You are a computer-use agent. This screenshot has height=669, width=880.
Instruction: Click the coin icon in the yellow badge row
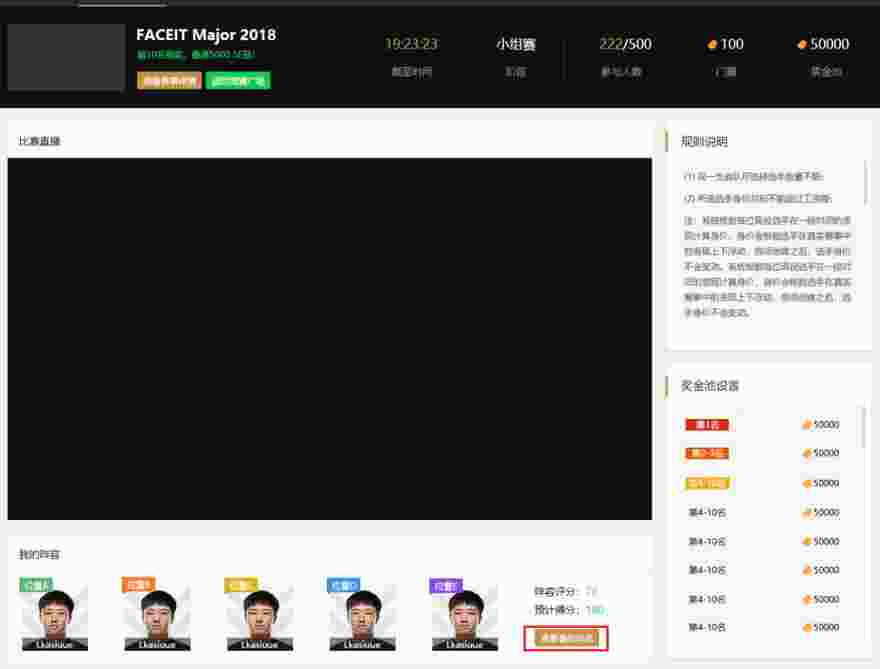tap(806, 483)
